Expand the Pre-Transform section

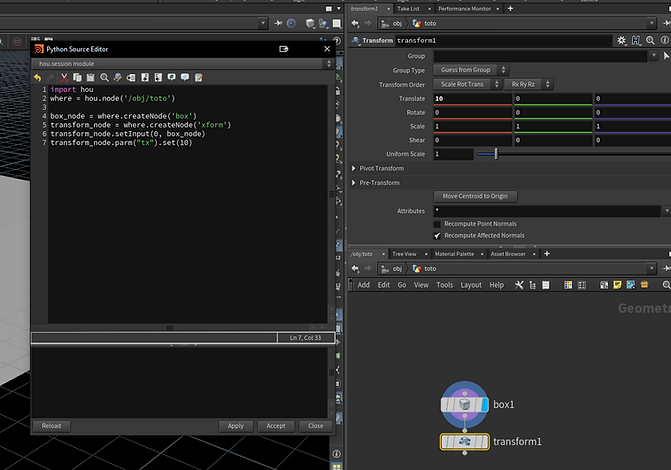pos(353,183)
